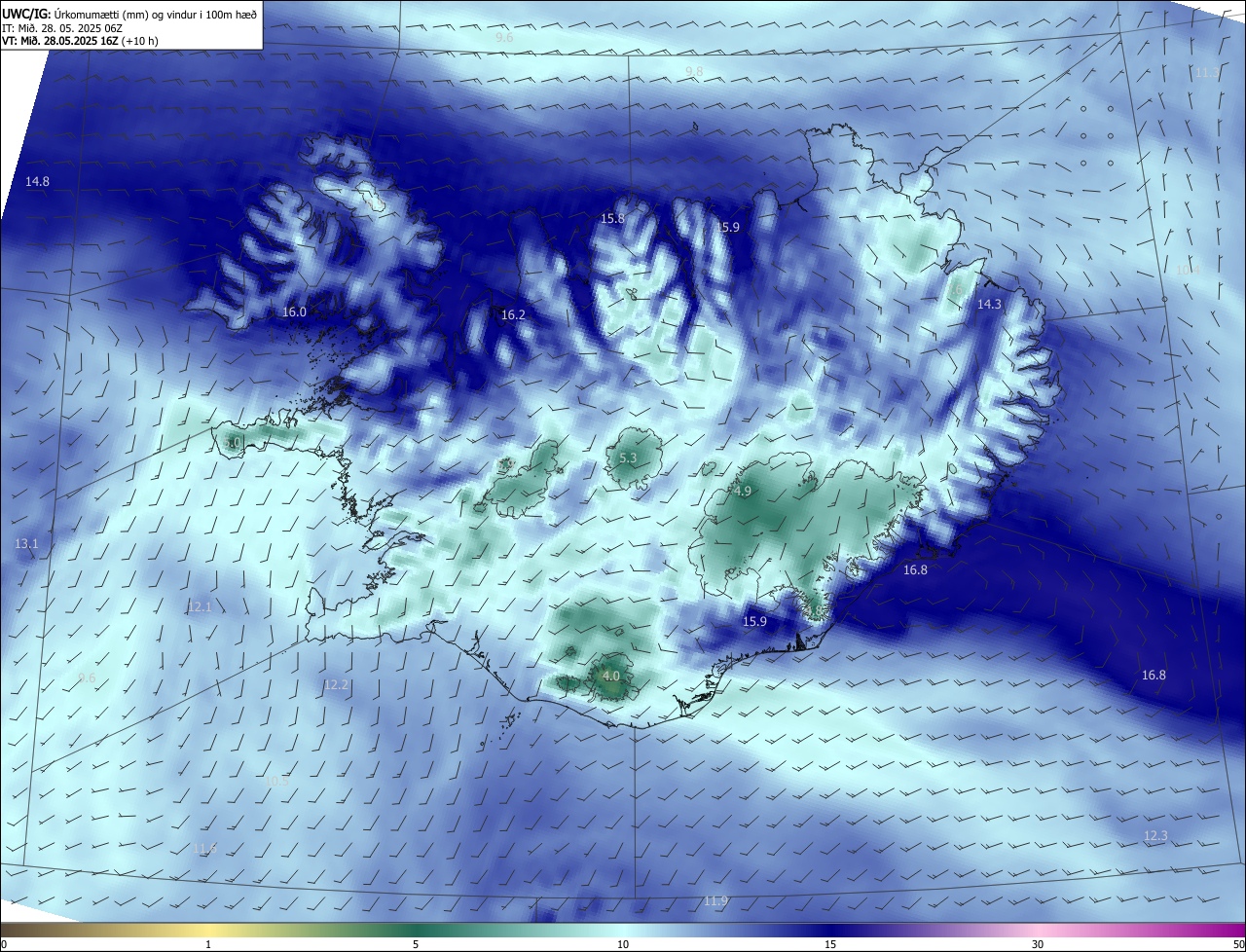This screenshot has height=952, width=1246.
Task: Select the 'Úrkomumætti (mm) og vindur i 100m hæð' caption
Action: [x=155, y=14]
